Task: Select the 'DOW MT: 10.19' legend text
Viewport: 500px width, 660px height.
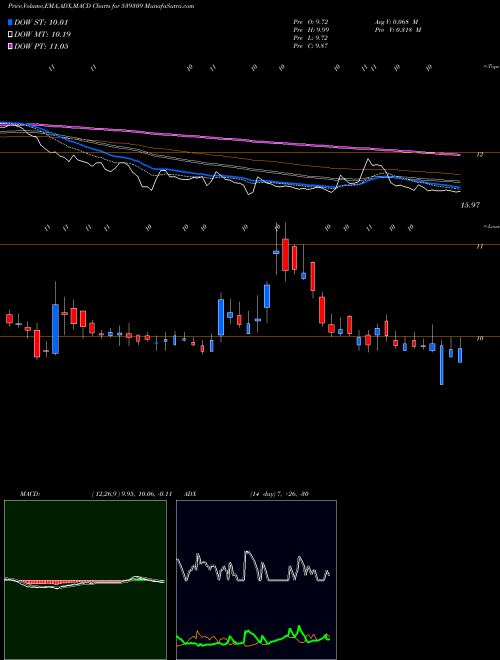Action: (42, 35)
